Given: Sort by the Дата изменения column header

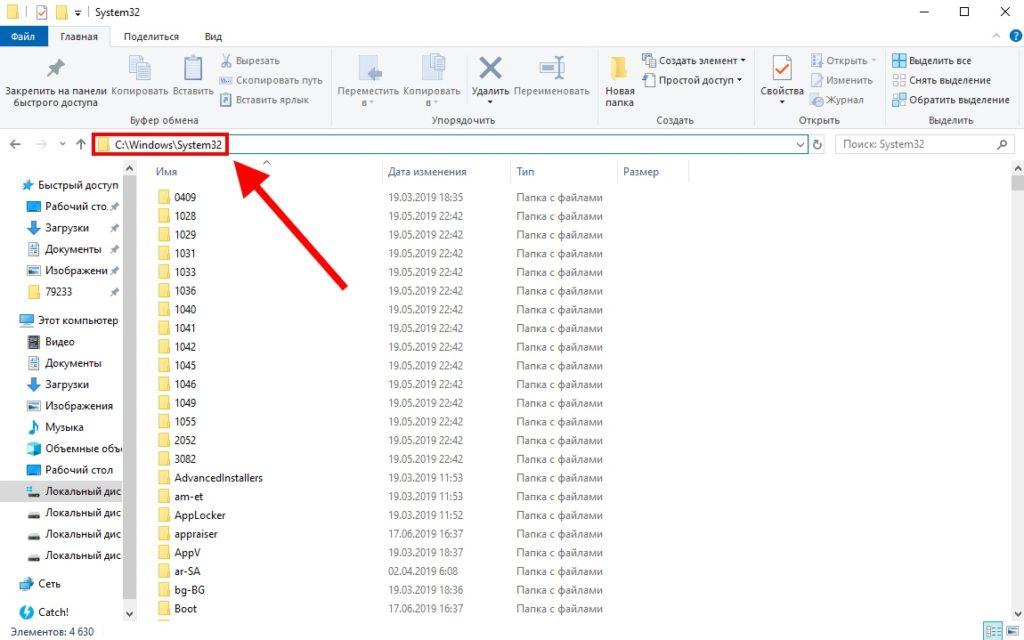Looking at the screenshot, I should pyautogui.click(x=427, y=172).
